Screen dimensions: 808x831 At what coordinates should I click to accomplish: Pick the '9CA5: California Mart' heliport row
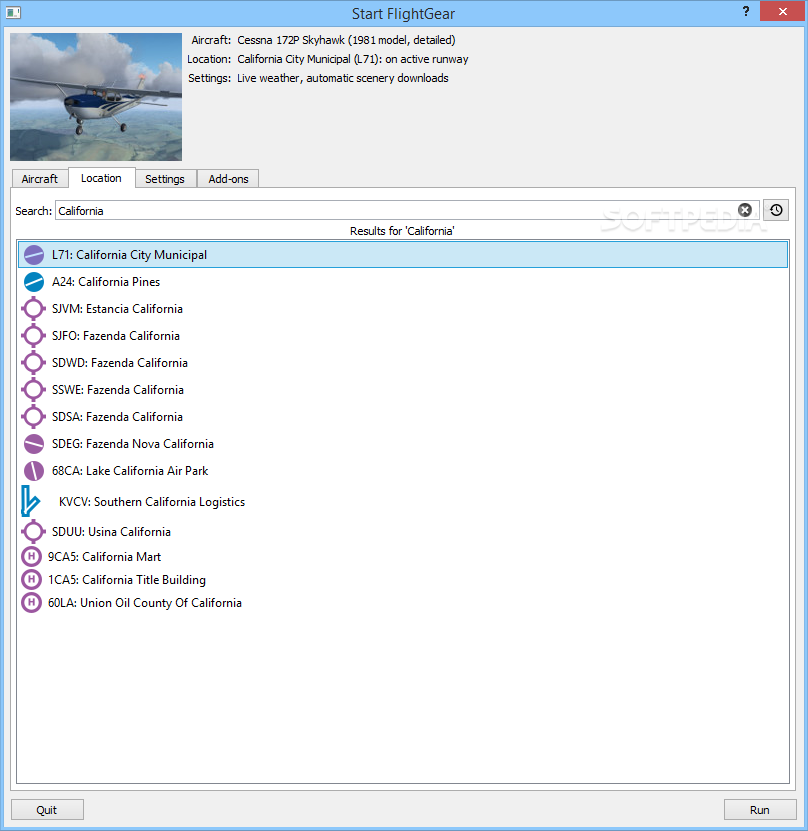point(403,556)
